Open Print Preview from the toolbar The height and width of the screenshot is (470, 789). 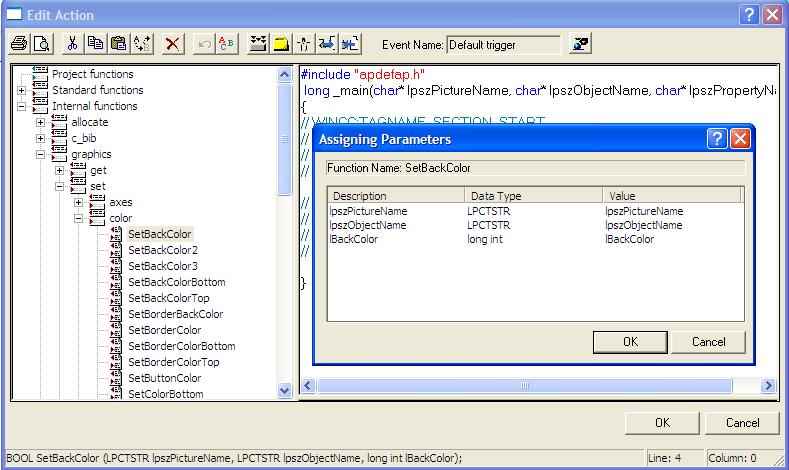point(42,44)
